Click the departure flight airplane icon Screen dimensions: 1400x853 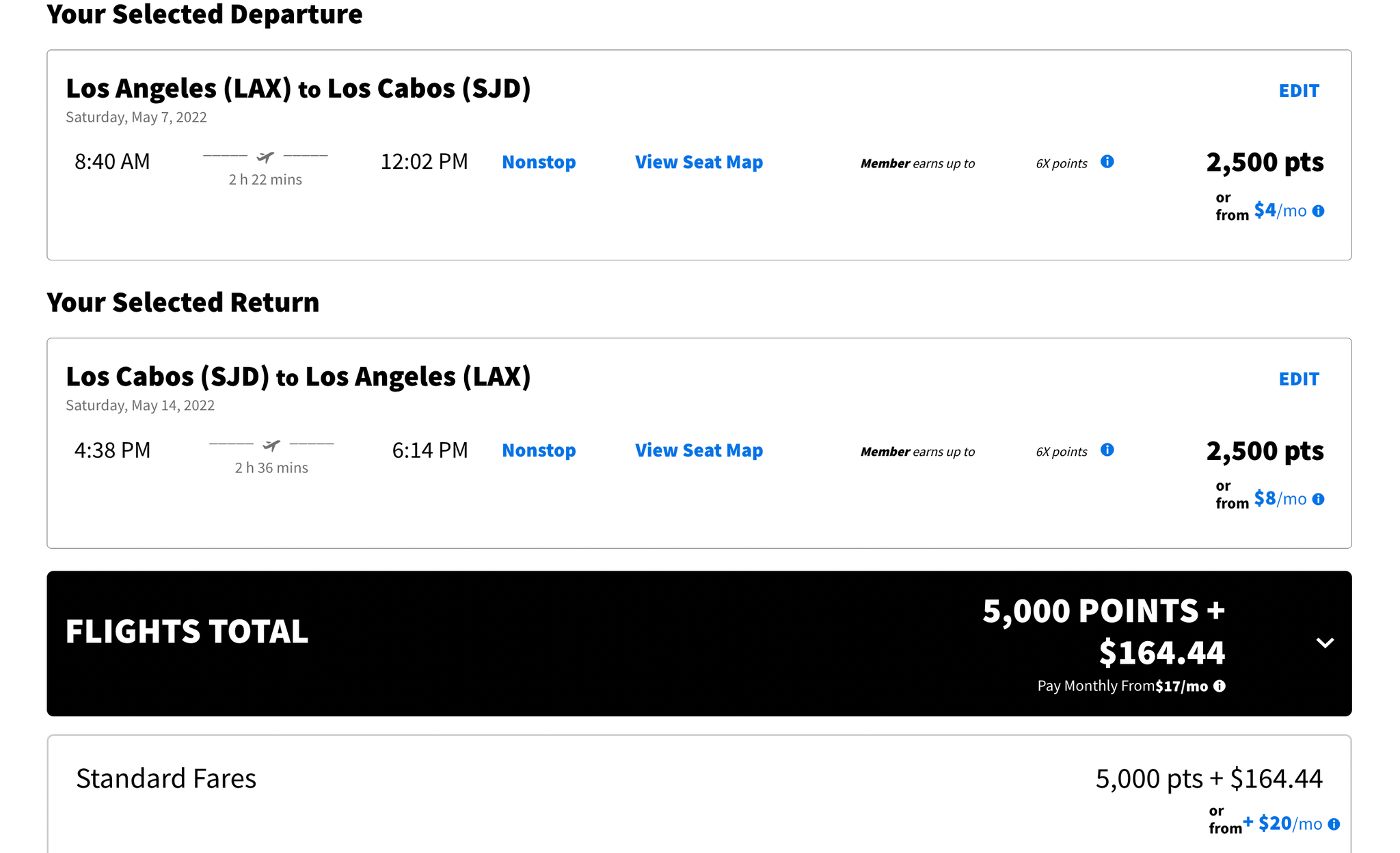coord(265,158)
